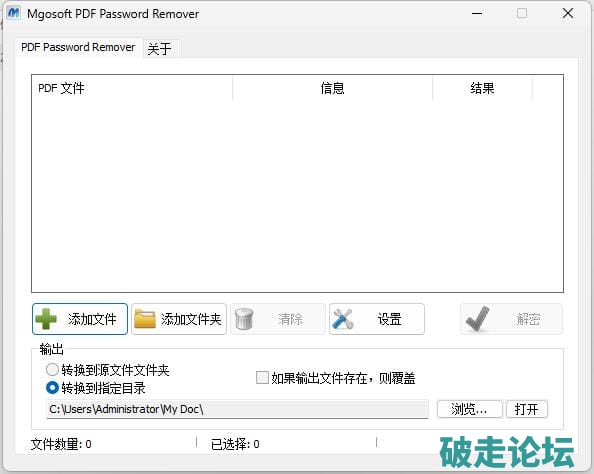Click the green plus icon for 添加文件
This screenshot has height=474, width=594.
pos(46,319)
